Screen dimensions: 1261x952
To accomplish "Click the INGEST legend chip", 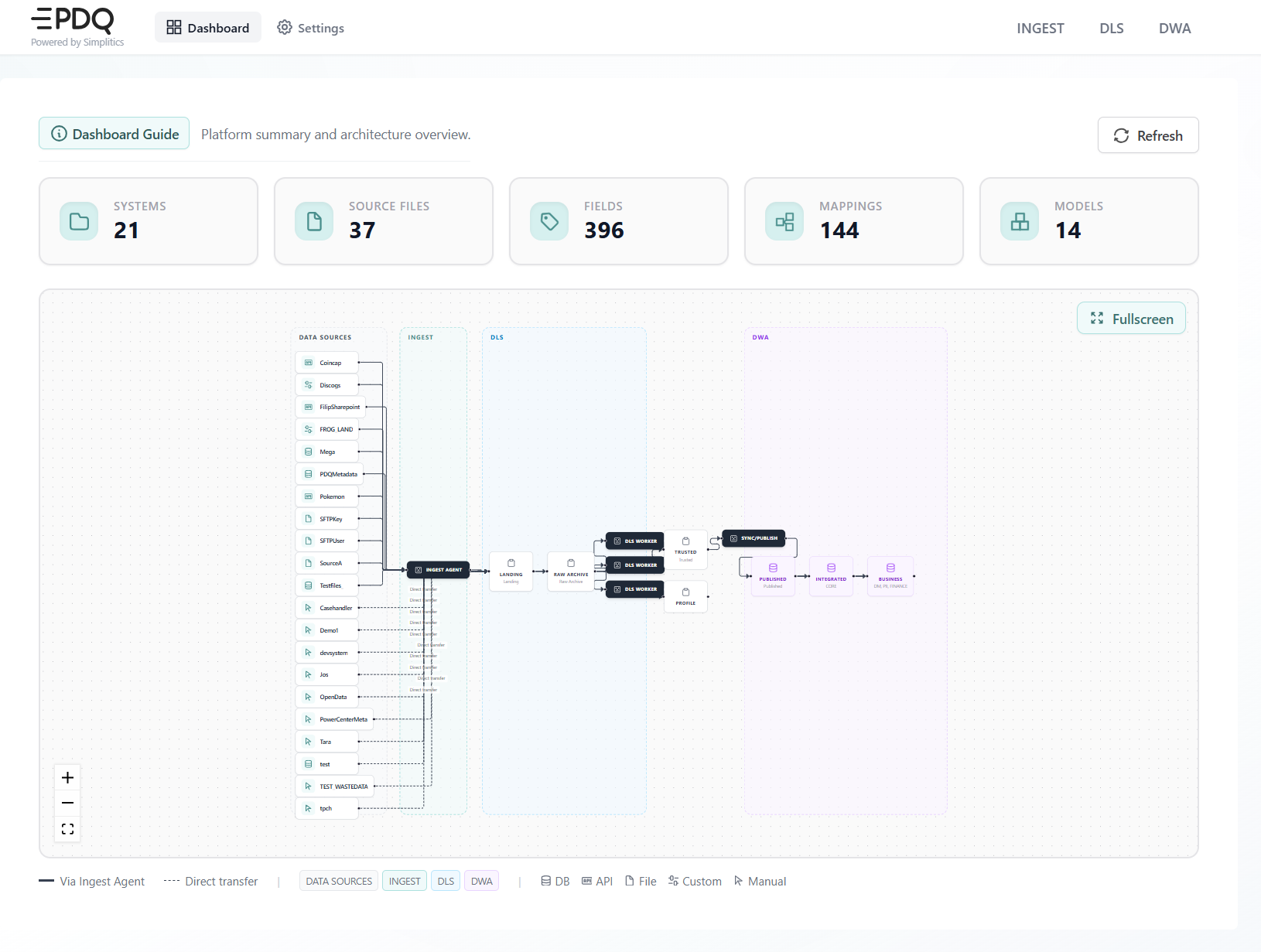I will click(x=405, y=881).
